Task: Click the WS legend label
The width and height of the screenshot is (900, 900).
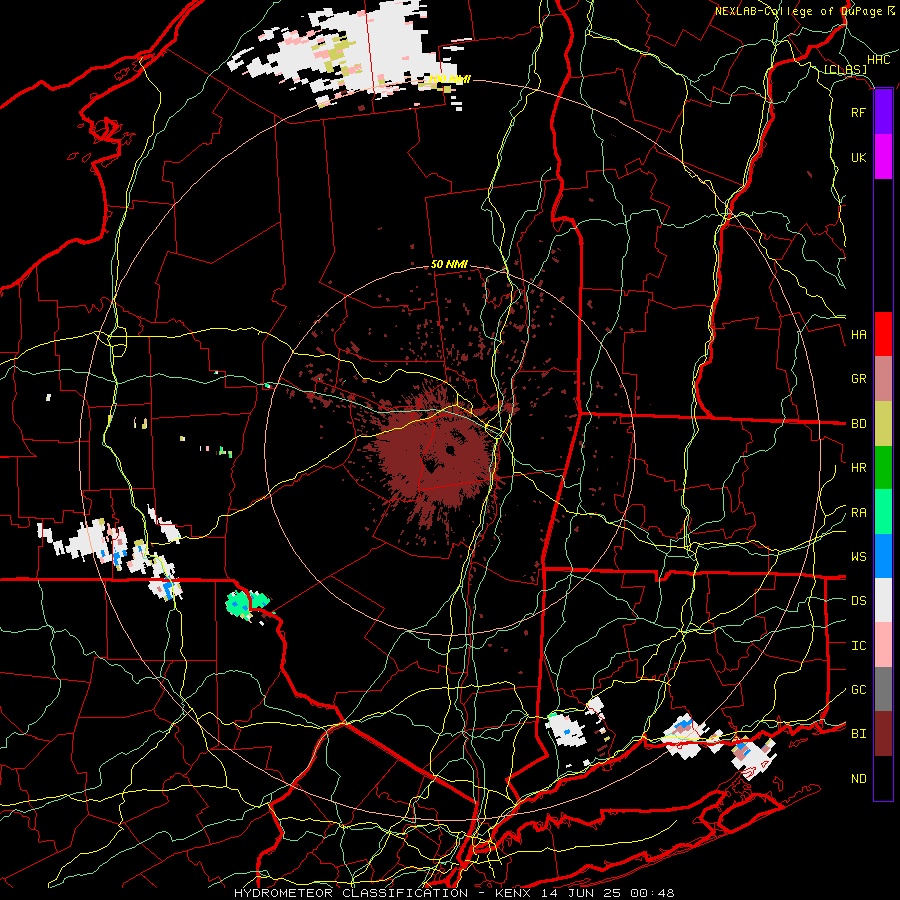Action: click(x=858, y=557)
